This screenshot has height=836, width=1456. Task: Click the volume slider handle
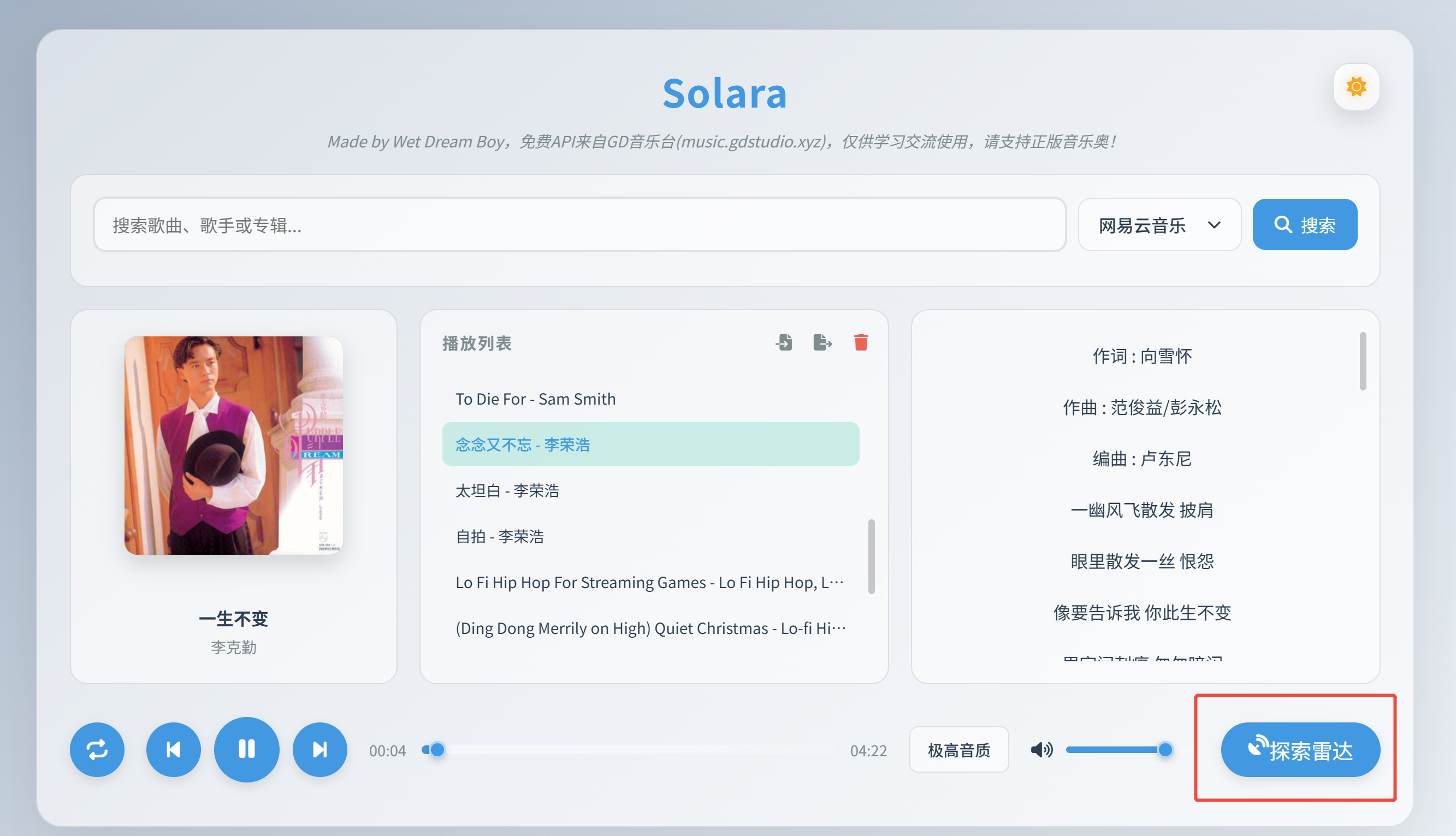1165,749
